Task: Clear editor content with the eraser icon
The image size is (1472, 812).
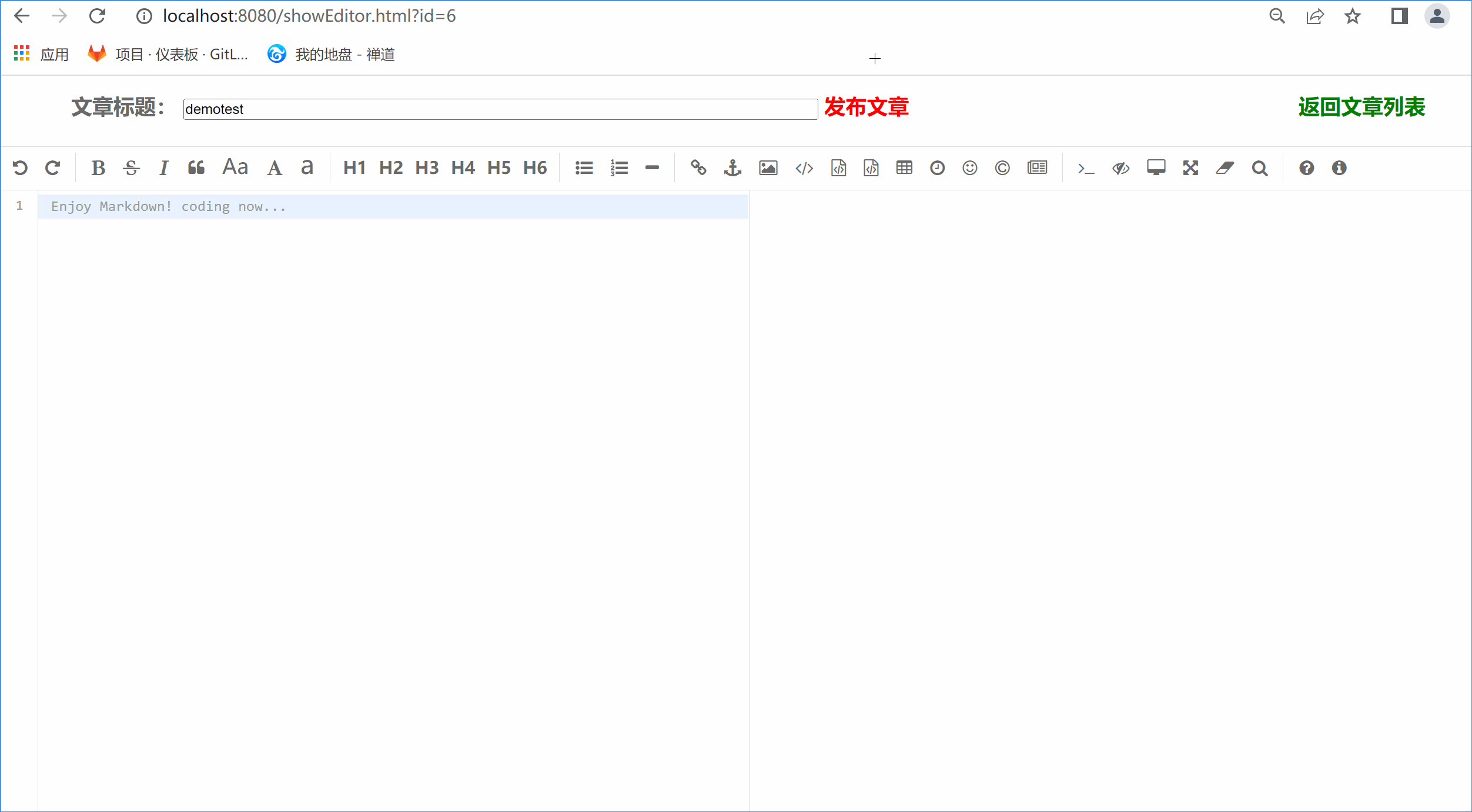Action: 1224,167
